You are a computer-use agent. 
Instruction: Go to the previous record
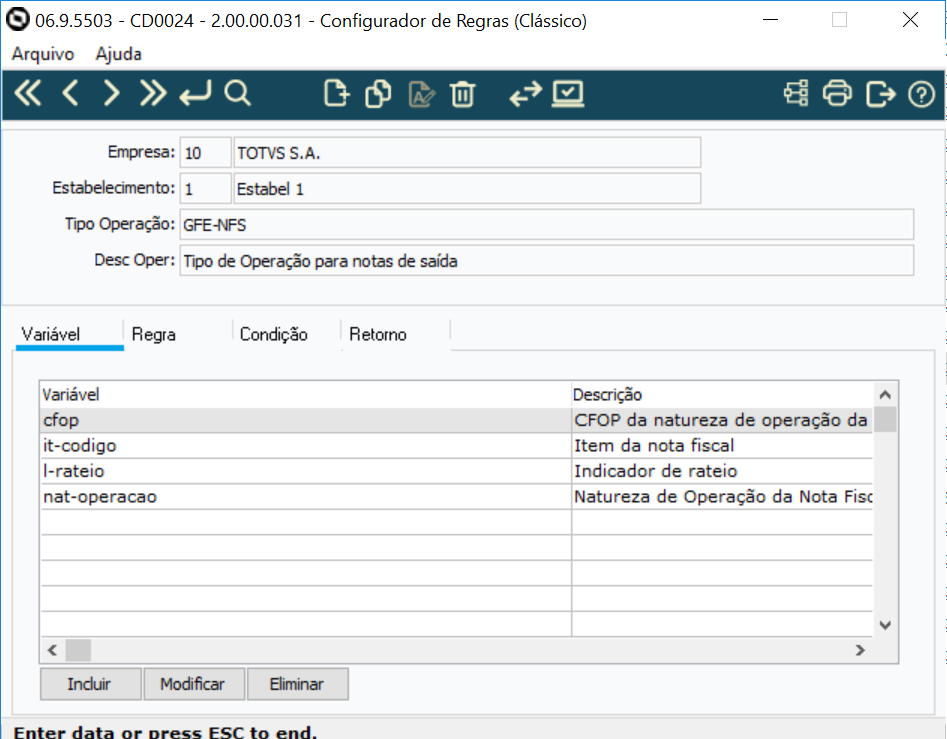pyautogui.click(x=71, y=94)
